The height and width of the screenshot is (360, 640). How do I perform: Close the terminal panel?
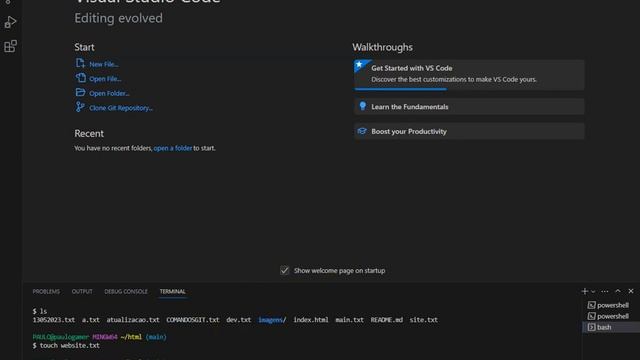coord(631,291)
